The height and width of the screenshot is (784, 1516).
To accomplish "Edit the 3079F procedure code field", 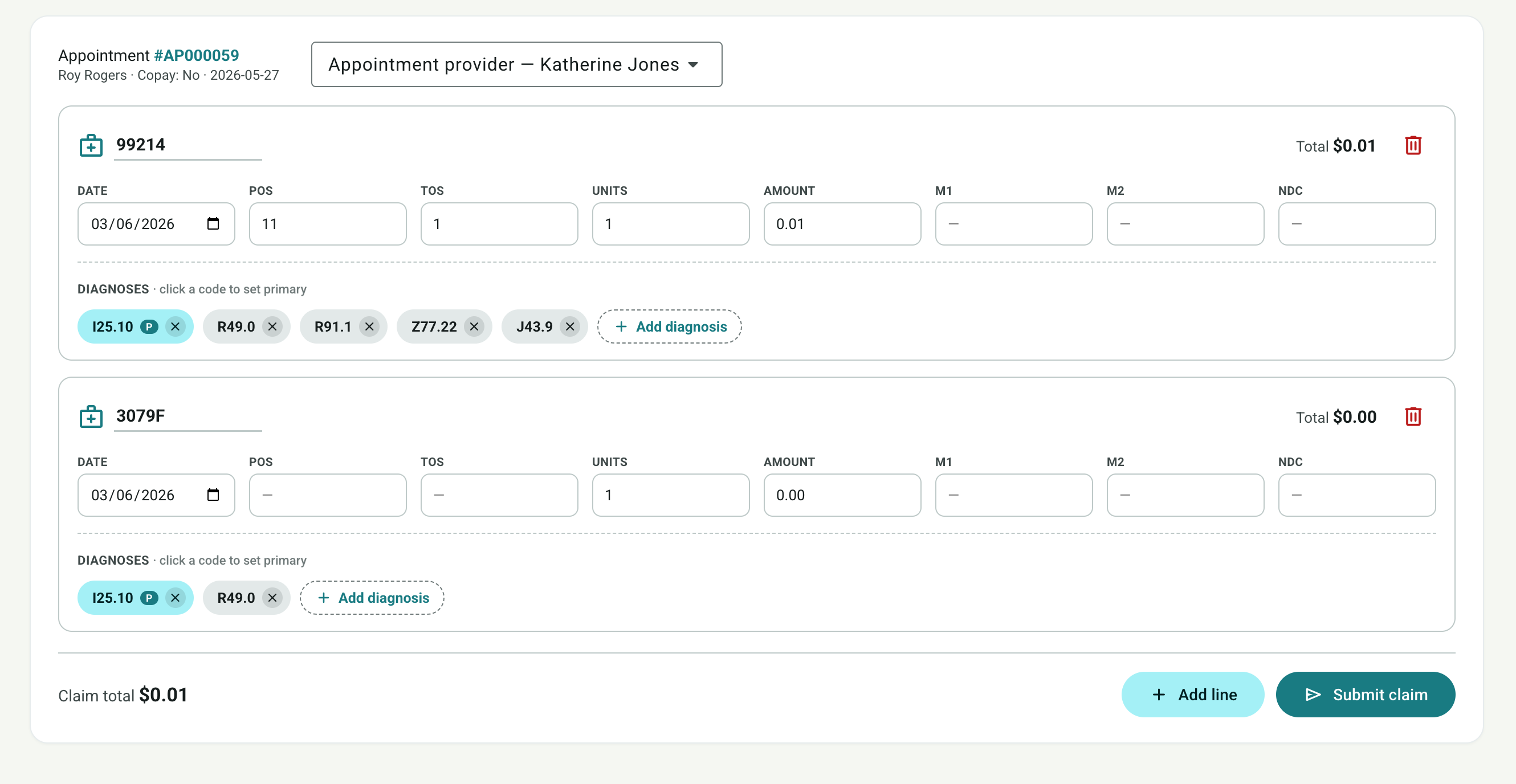I will [188, 416].
